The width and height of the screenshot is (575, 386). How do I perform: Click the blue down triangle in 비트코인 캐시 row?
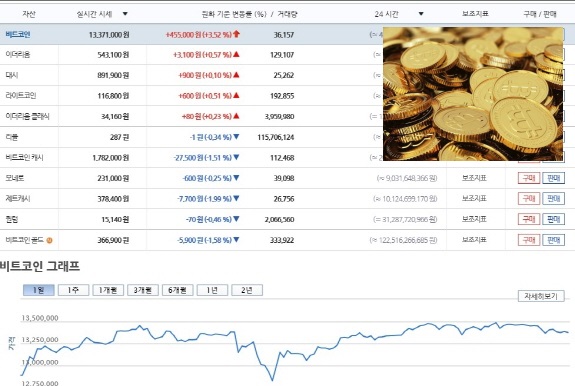pos(236,157)
